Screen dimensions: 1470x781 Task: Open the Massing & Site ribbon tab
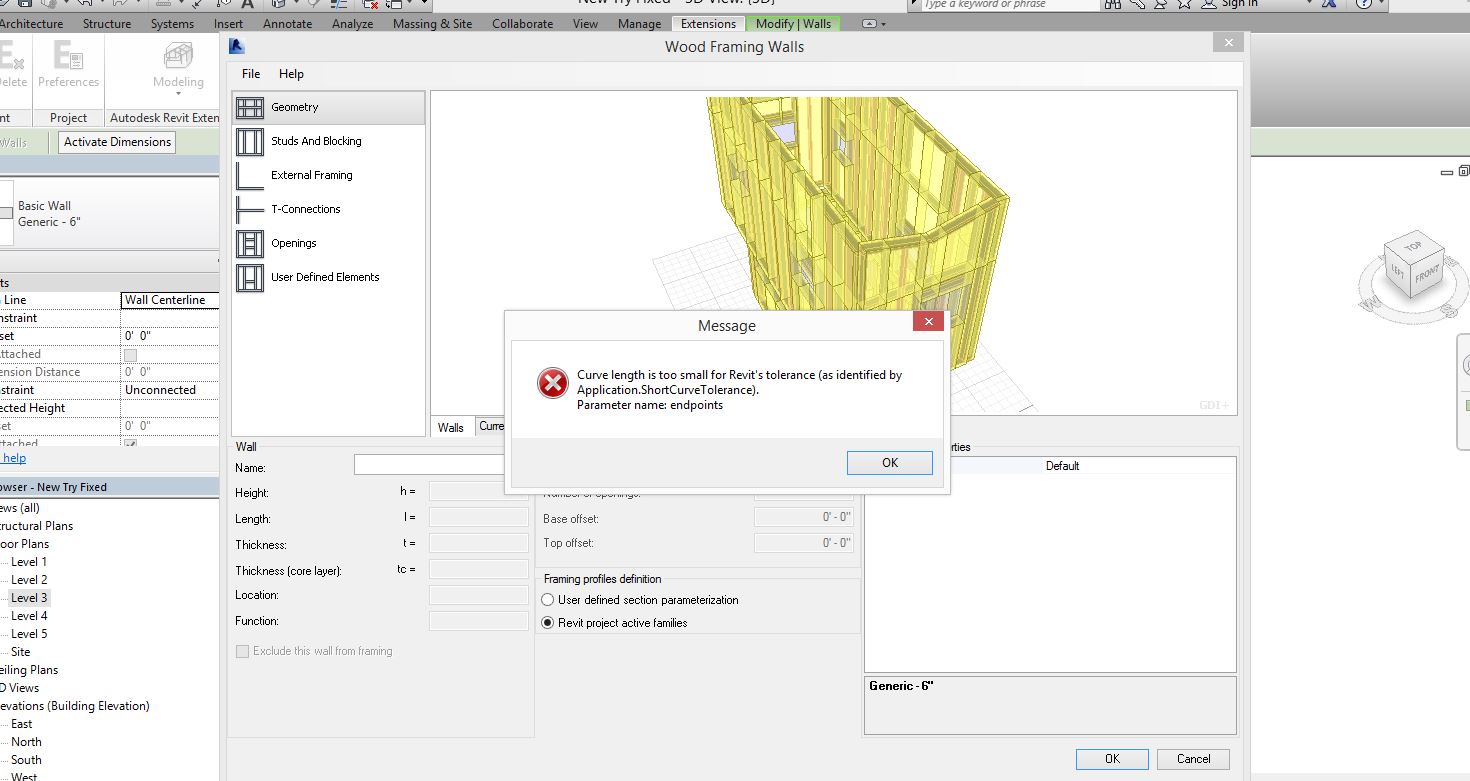click(432, 24)
